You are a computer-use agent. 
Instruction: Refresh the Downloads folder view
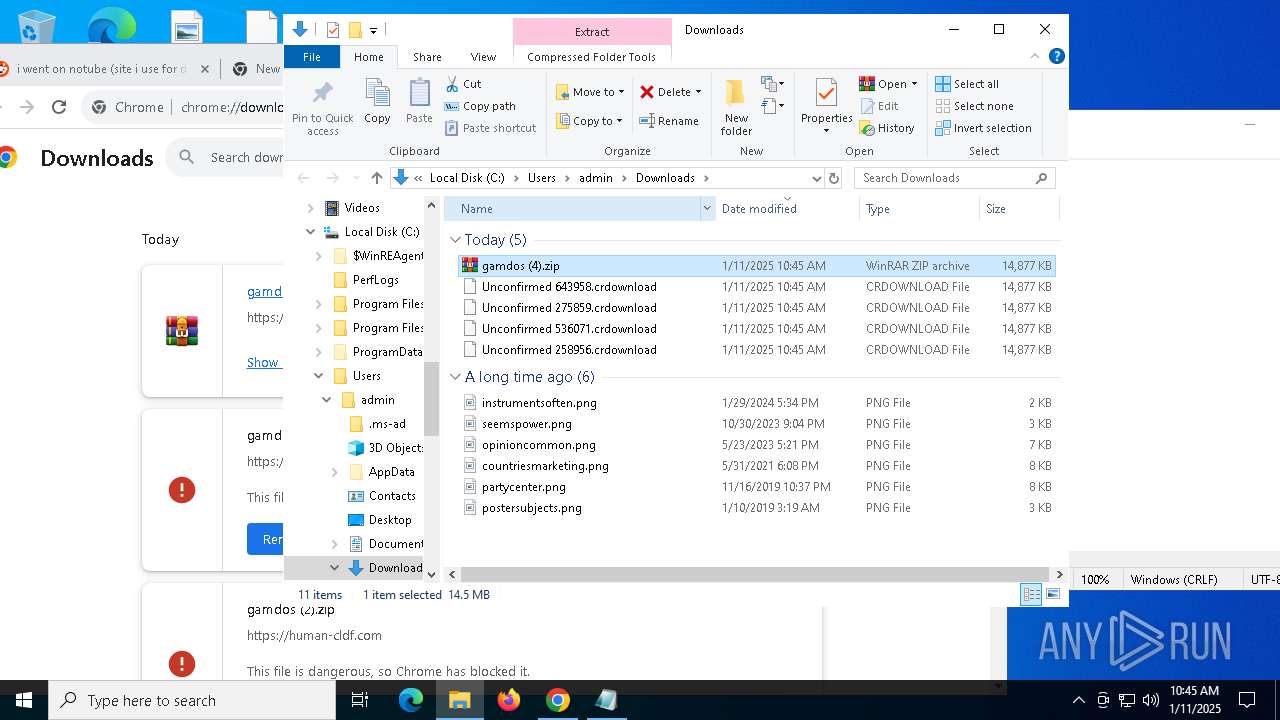coord(834,178)
